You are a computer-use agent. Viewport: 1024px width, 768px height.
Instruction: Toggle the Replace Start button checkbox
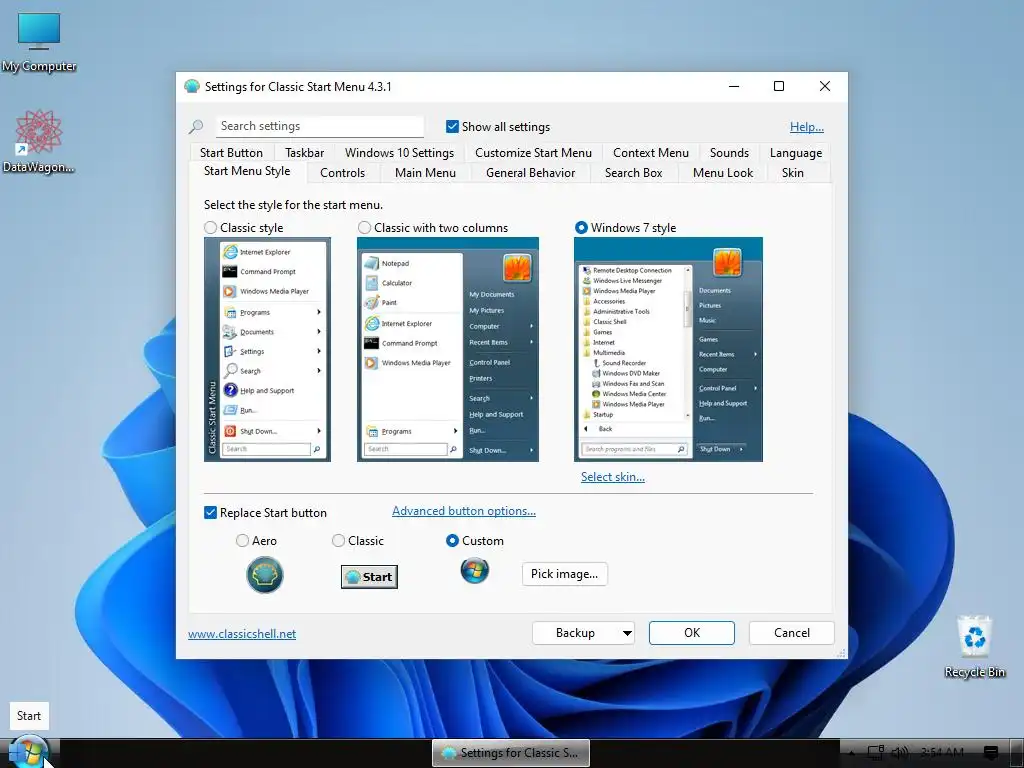(210, 513)
